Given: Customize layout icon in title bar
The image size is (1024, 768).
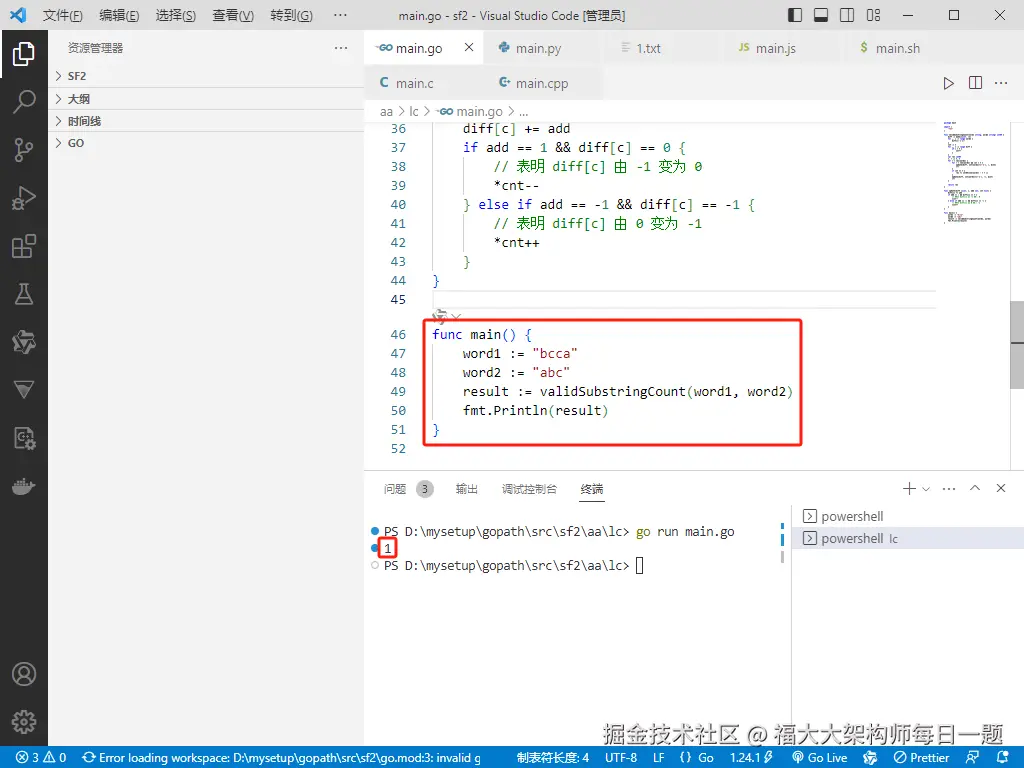Looking at the screenshot, I should click(873, 15).
